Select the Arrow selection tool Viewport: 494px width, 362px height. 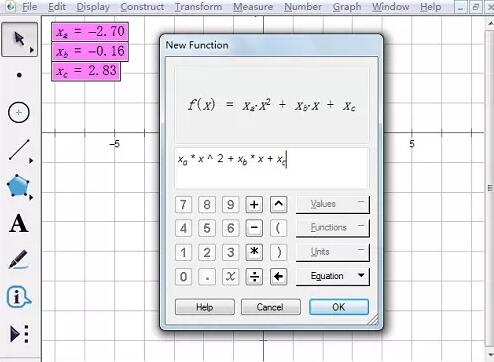[x=19, y=39]
